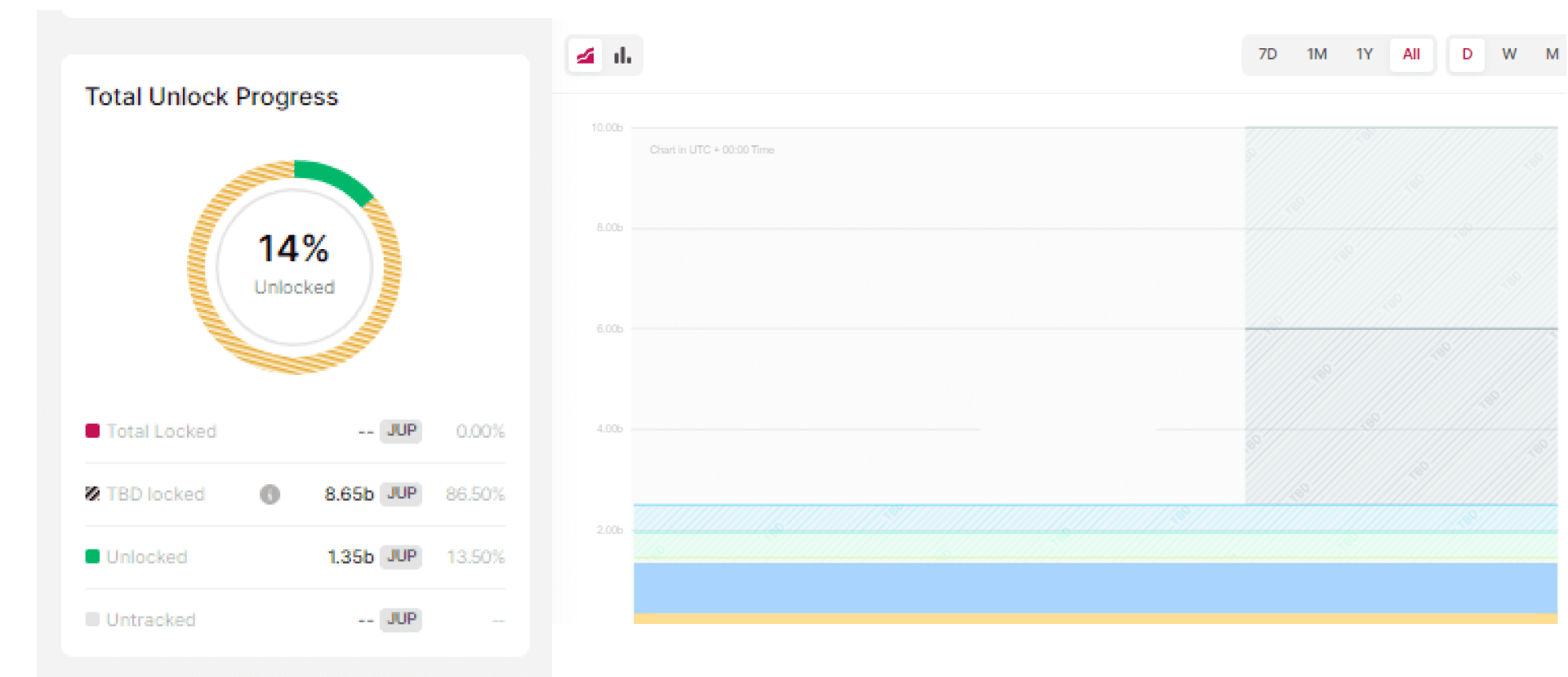1568x677 pixels.
Task: Click the JUP tag beside Total Locked
Action: pyautogui.click(x=401, y=430)
